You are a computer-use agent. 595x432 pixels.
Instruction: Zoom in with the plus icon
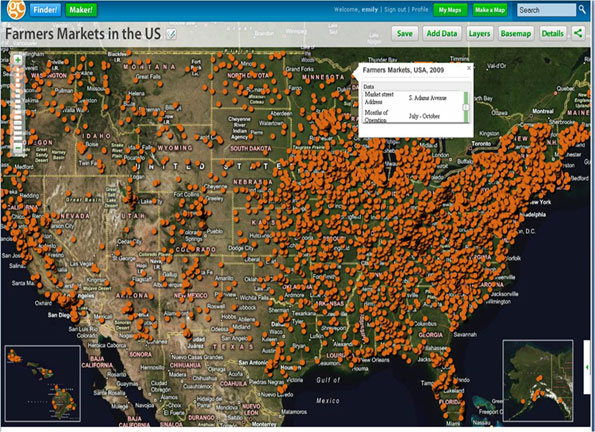[x=18, y=60]
